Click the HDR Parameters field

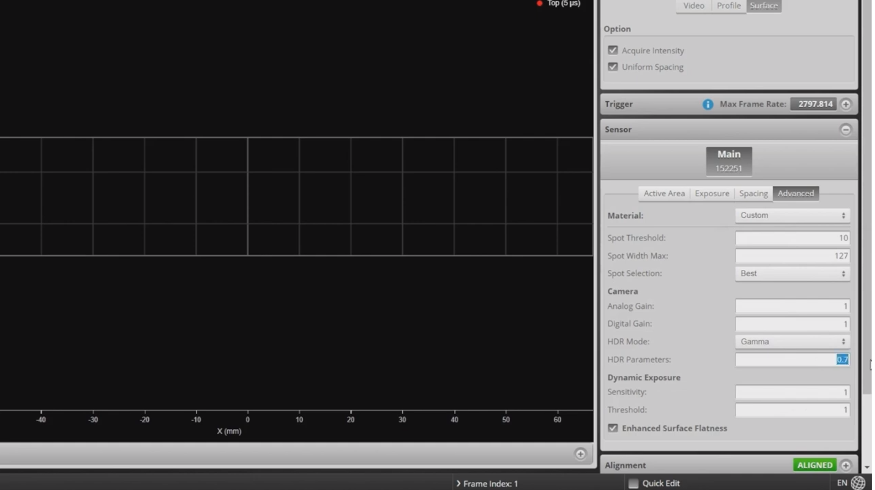pyautogui.click(x=792, y=360)
